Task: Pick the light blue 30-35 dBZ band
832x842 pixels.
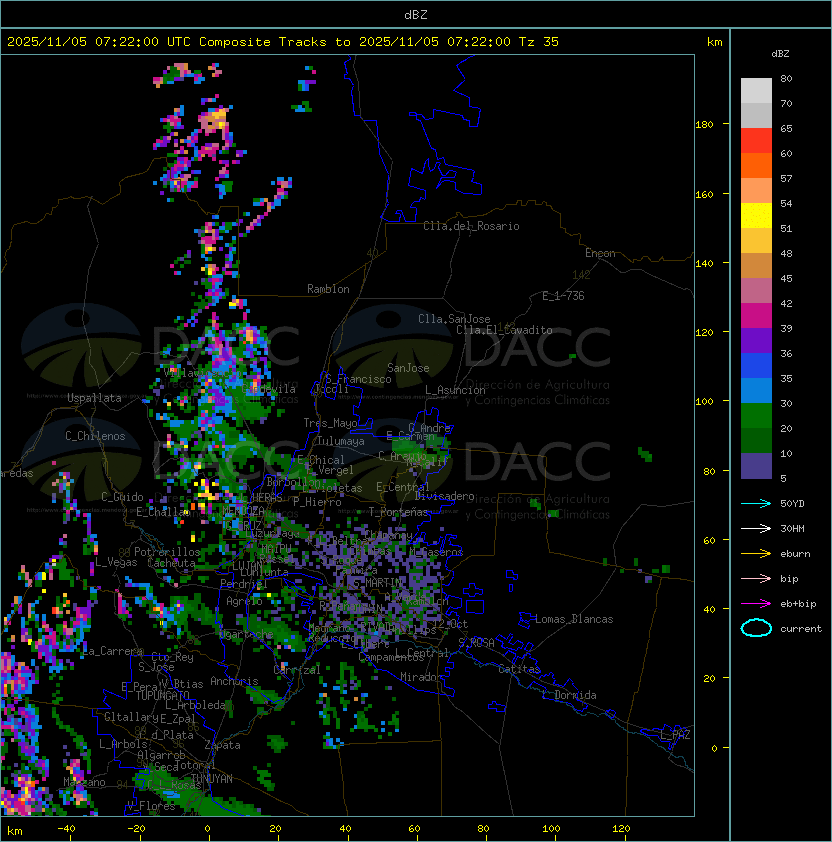Action: pyautogui.click(x=756, y=390)
